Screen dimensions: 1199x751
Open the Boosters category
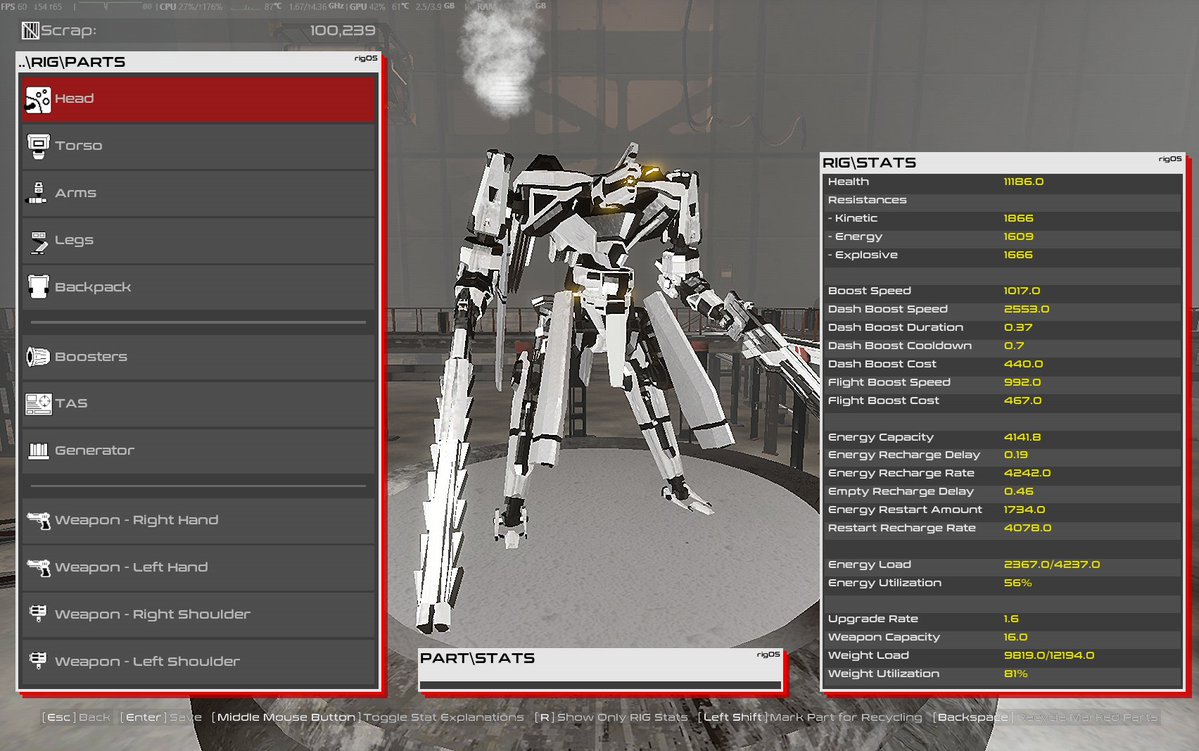point(199,357)
